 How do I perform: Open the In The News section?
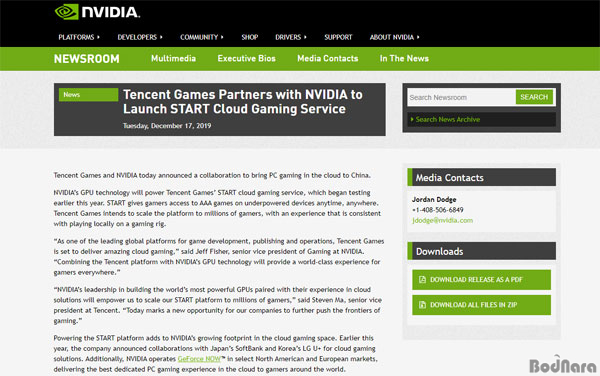click(x=404, y=59)
